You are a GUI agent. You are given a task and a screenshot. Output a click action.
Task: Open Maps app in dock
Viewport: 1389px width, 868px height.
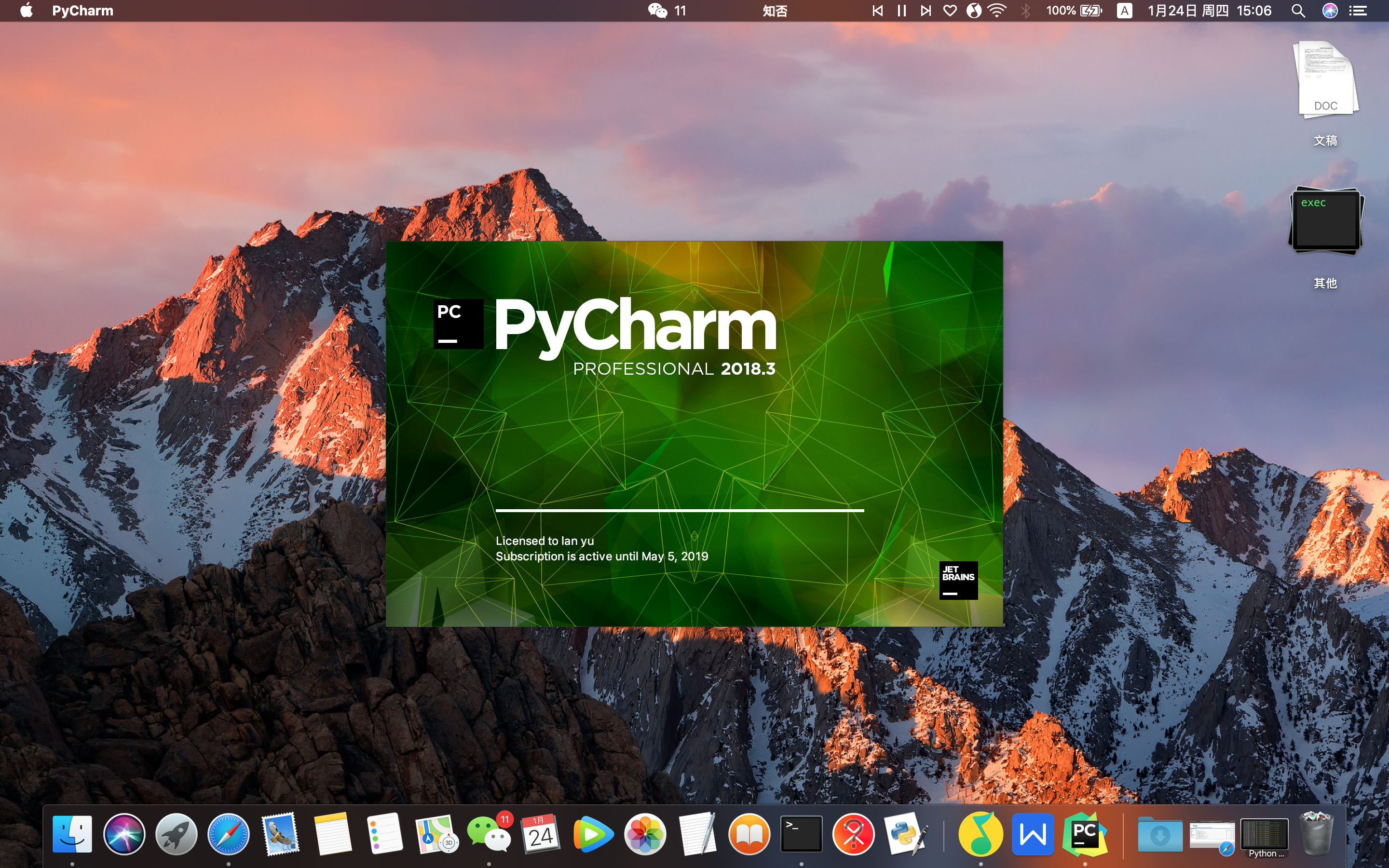coord(437,834)
